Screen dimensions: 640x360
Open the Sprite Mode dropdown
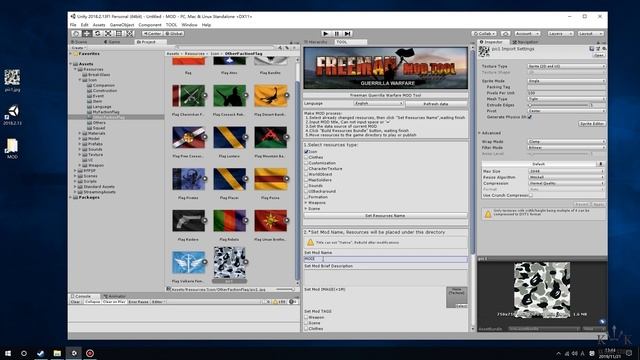tap(567, 81)
